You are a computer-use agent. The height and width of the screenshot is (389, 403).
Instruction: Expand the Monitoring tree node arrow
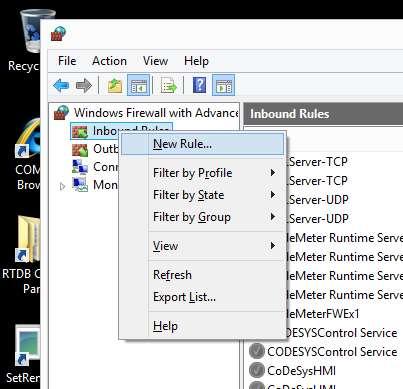[x=62, y=186]
